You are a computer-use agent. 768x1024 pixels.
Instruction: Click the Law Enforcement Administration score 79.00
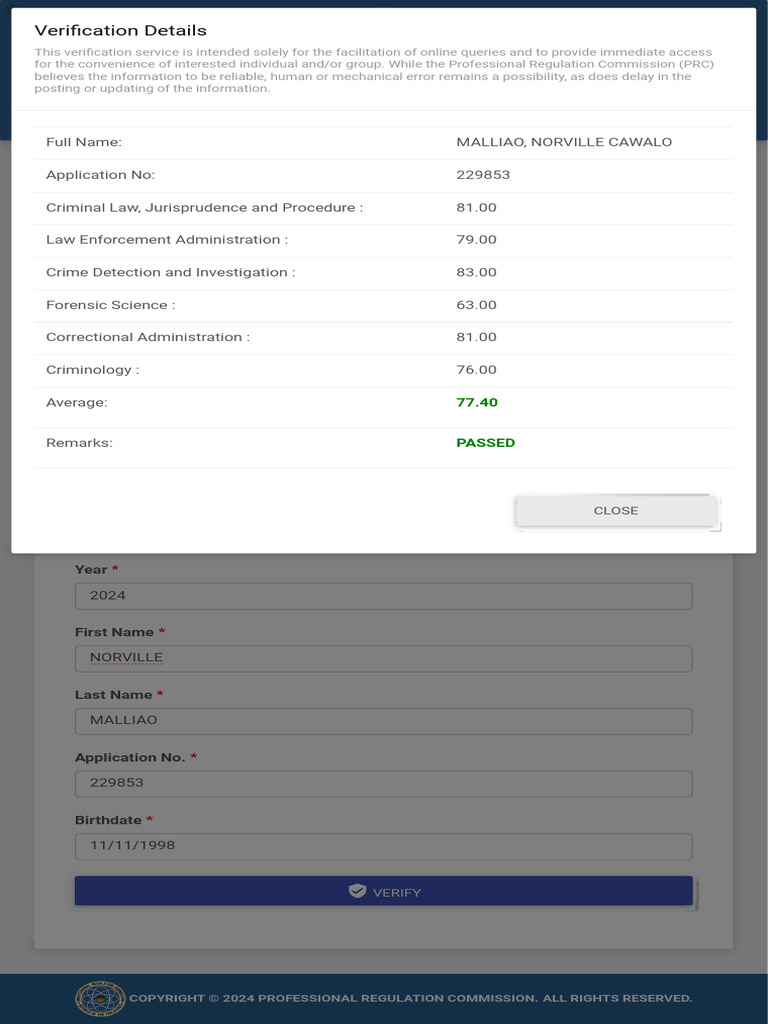(476, 240)
